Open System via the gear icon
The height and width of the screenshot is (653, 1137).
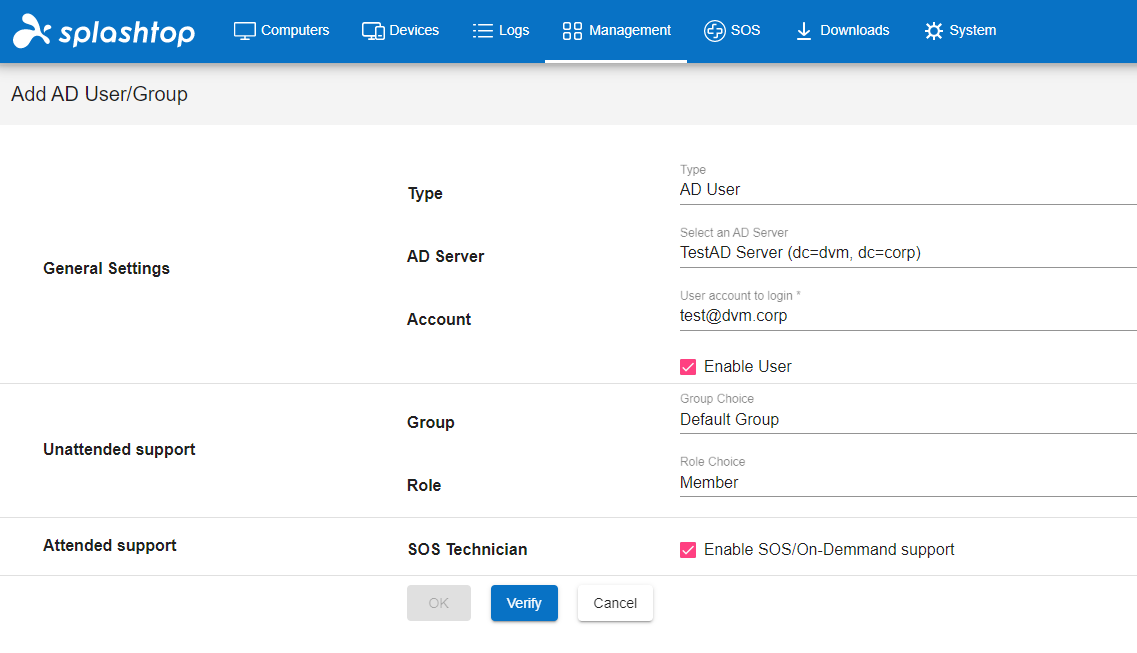(933, 30)
